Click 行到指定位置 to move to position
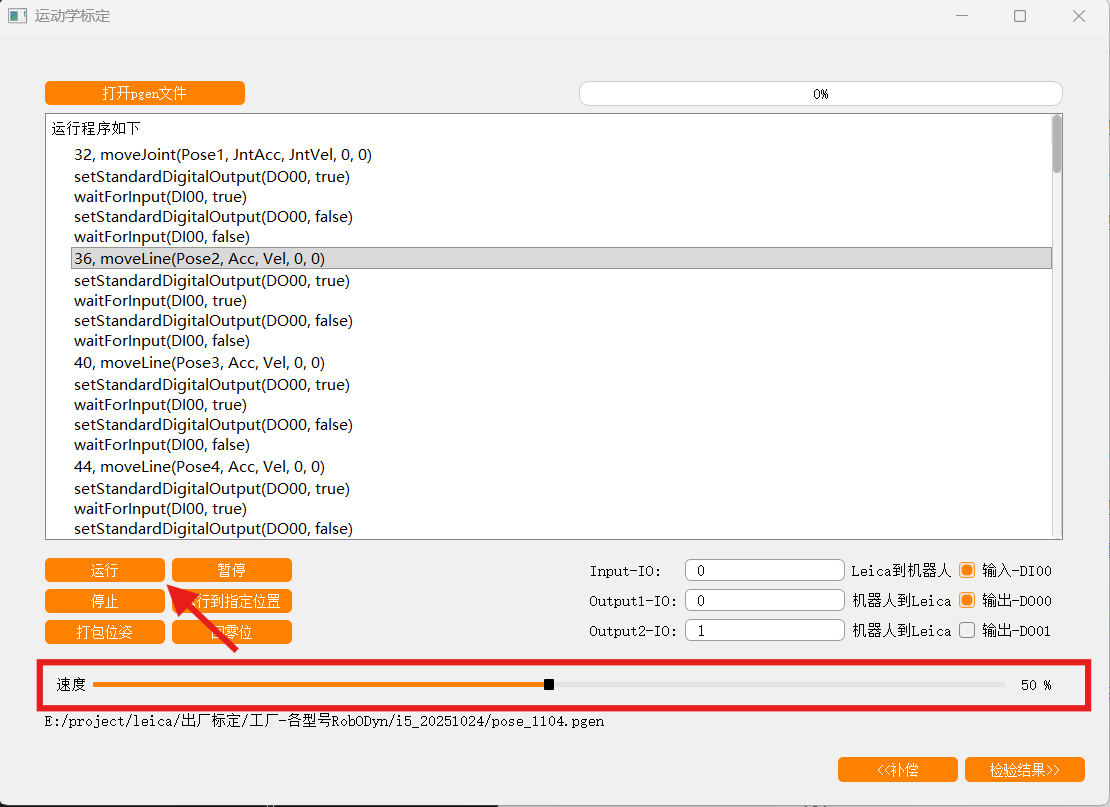This screenshot has height=807, width=1110. pos(231,600)
